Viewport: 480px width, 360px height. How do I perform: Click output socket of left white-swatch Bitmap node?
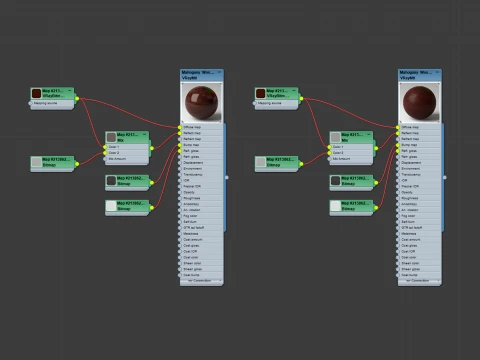(x=152, y=208)
